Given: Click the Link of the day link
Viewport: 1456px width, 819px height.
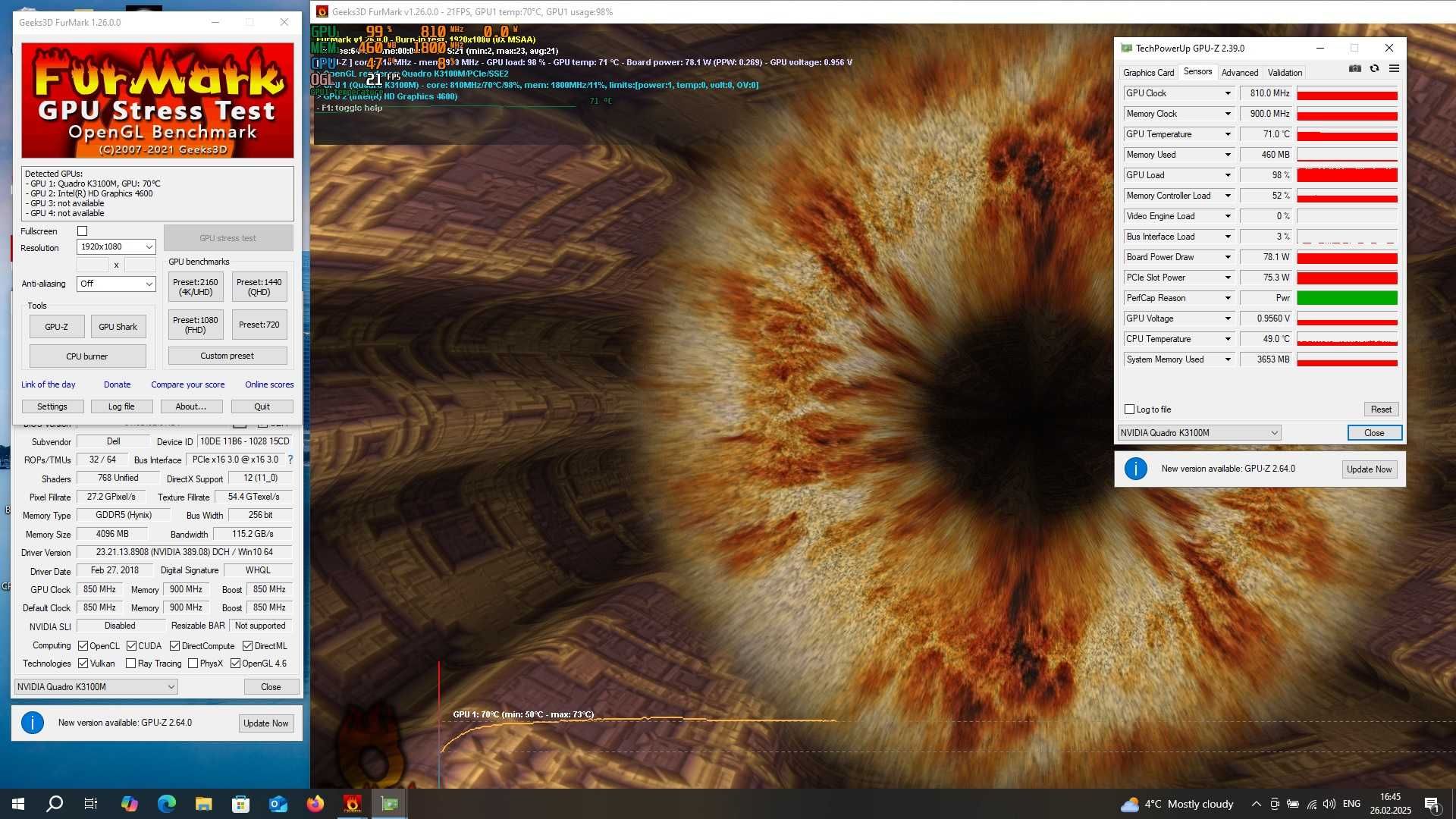Looking at the screenshot, I should pos(48,384).
